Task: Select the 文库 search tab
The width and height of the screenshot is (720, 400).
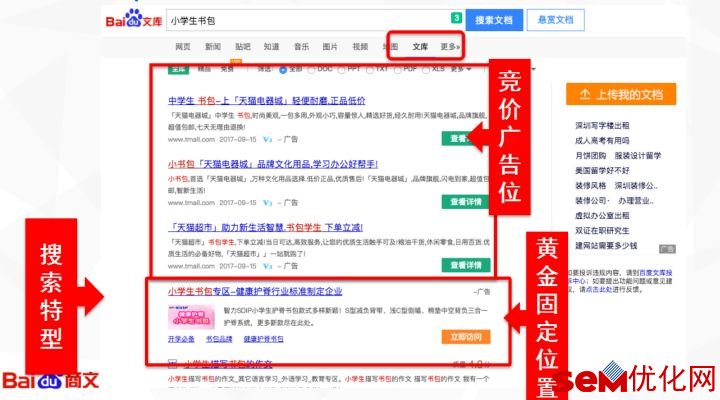Action: pyautogui.click(x=420, y=46)
